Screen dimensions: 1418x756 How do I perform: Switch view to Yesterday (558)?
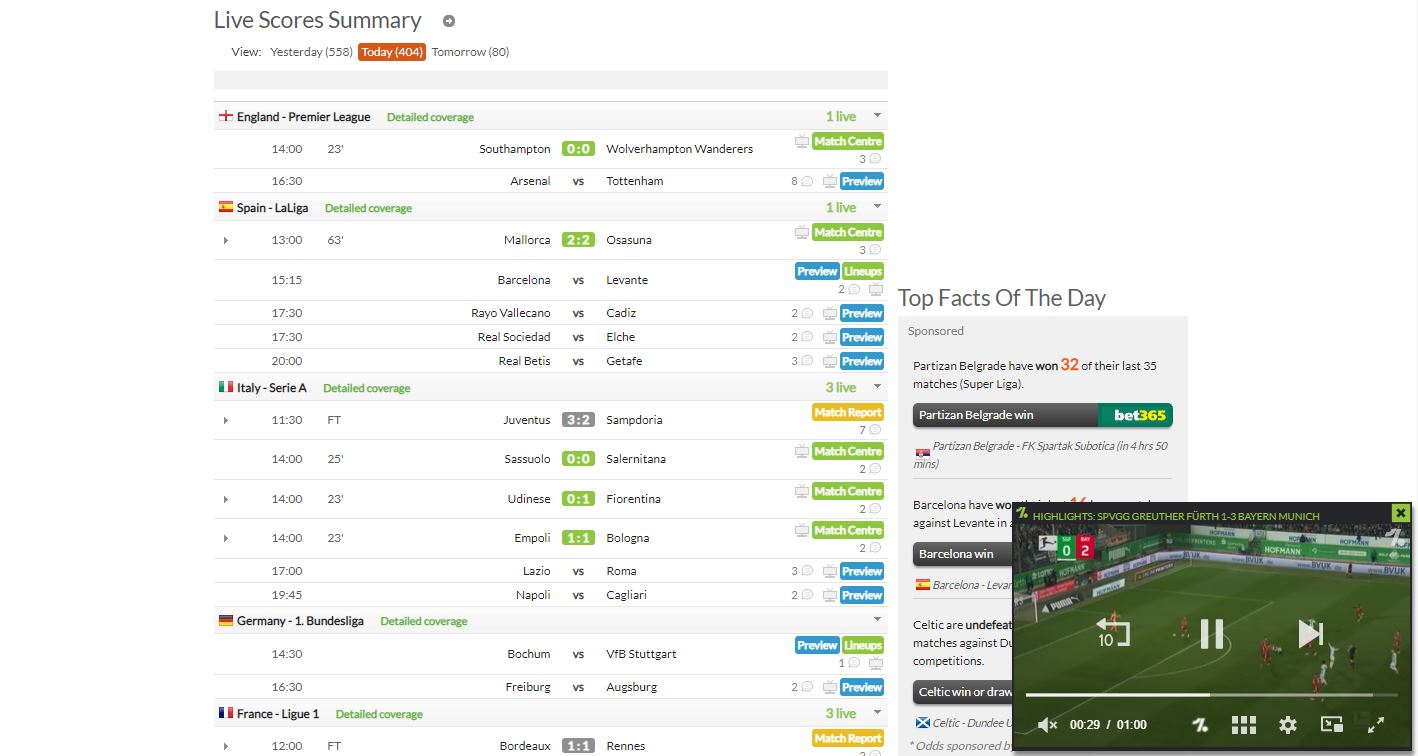pyautogui.click(x=311, y=52)
